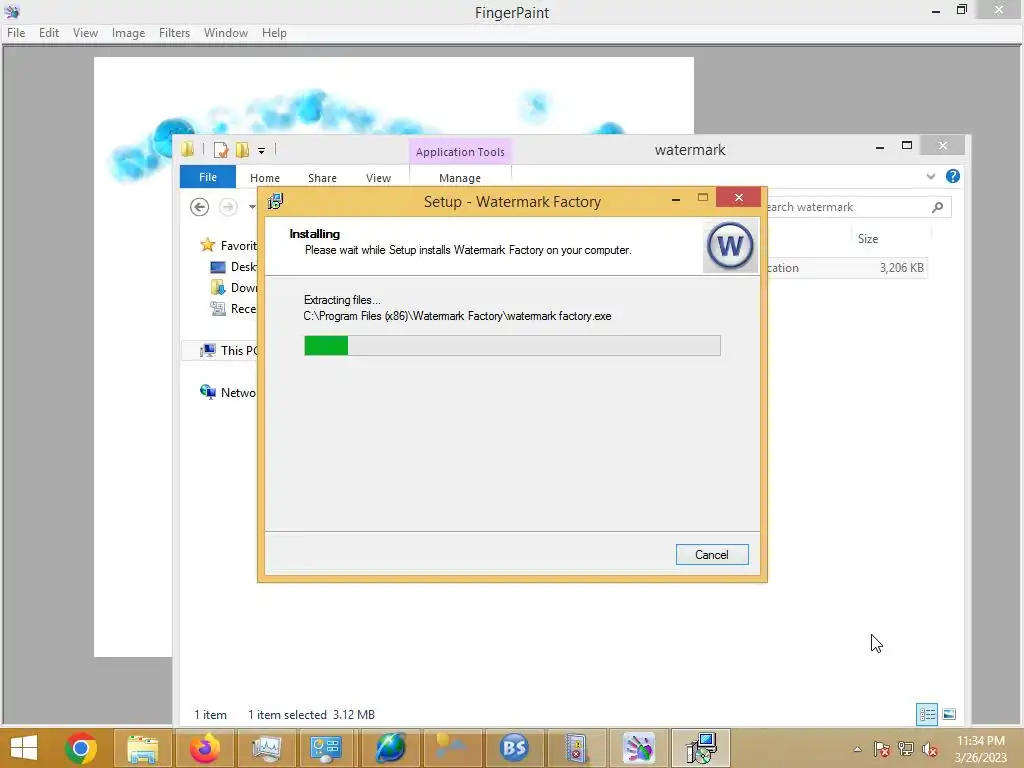Open the Manage tab under Application Tools
The image size is (1024, 768).
point(460,178)
